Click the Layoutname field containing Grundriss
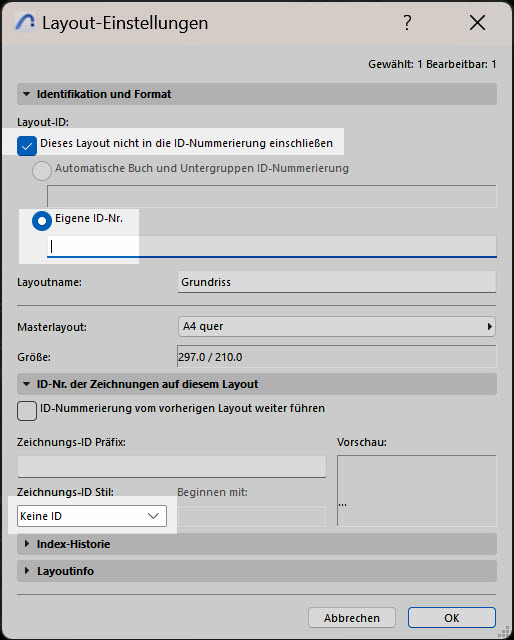Screen dimensions: 514x640 (x=337, y=282)
